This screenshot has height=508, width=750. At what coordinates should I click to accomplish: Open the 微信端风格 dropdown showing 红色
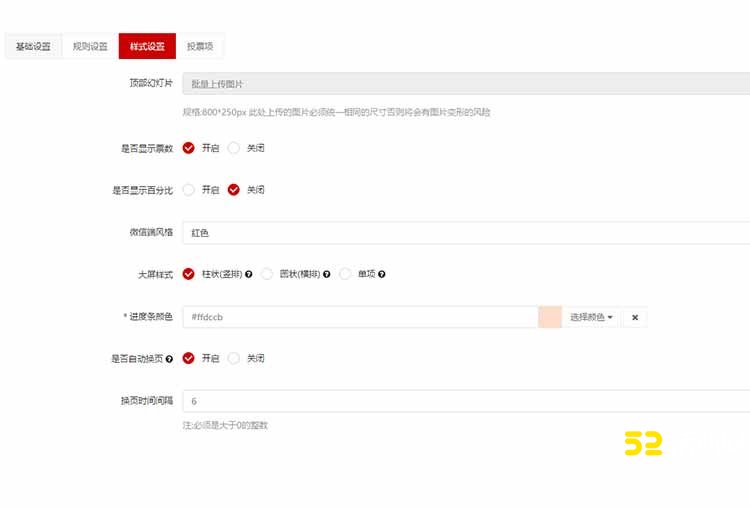465,232
